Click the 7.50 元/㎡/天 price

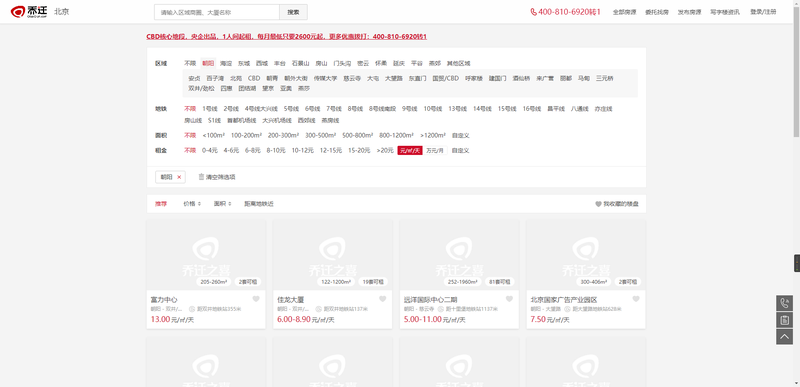pyautogui.click(x=551, y=320)
